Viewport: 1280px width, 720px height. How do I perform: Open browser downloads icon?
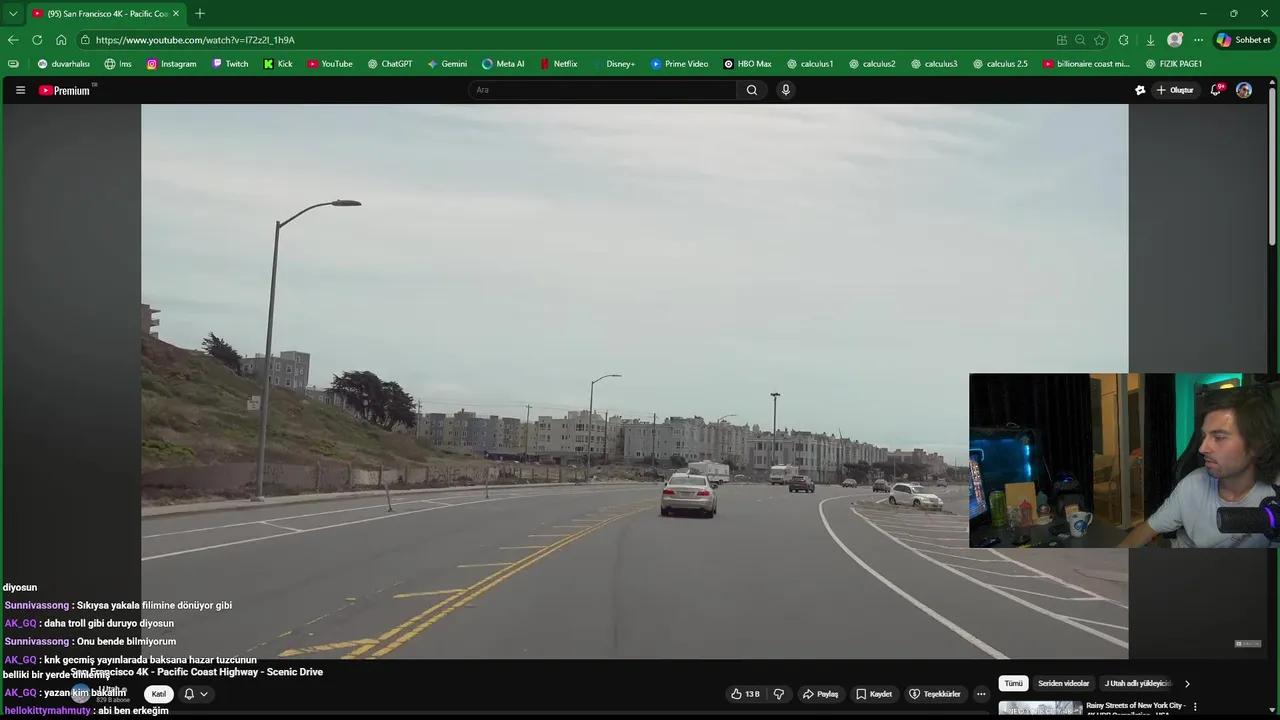tap(1150, 40)
